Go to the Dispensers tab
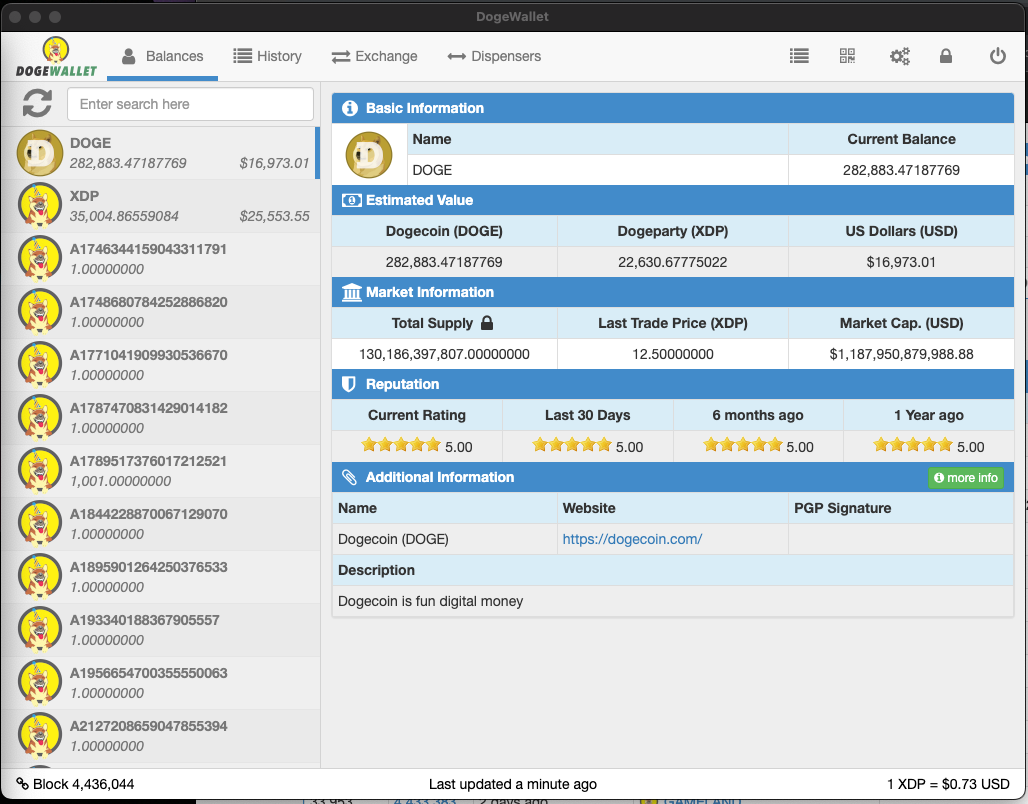 [x=494, y=56]
